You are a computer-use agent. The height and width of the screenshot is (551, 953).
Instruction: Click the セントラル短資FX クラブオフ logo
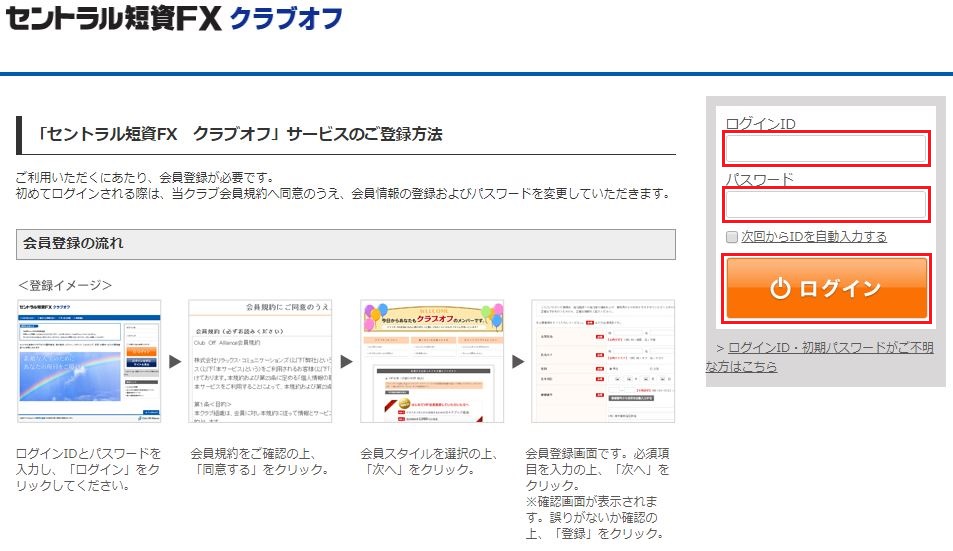click(174, 18)
